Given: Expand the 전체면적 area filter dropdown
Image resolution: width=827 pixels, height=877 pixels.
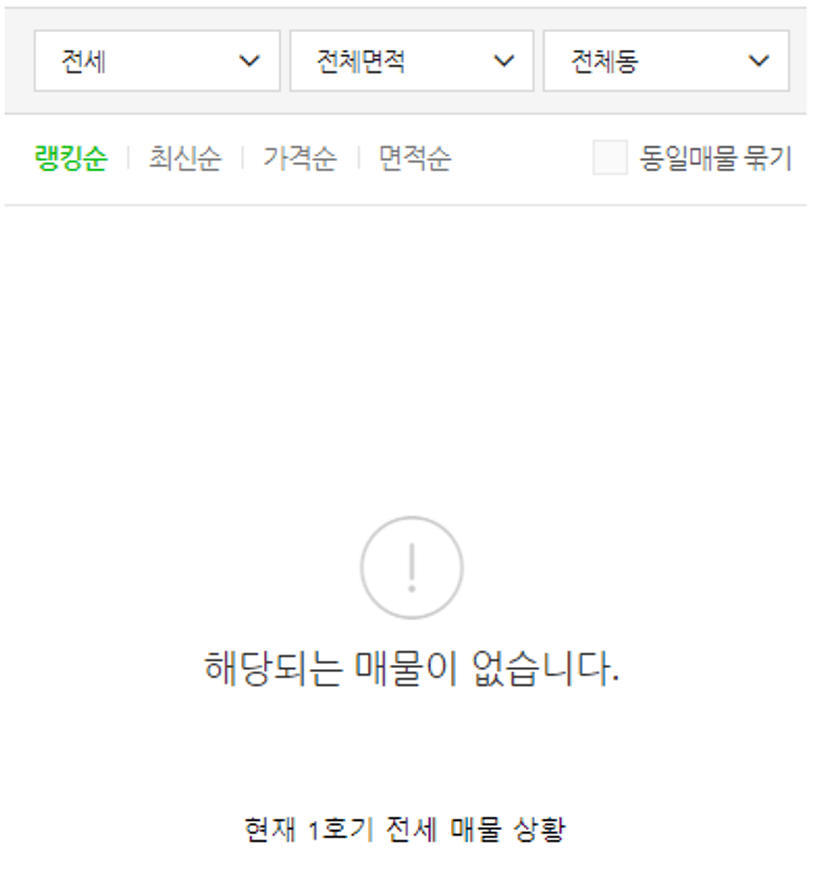Looking at the screenshot, I should pos(412,61).
